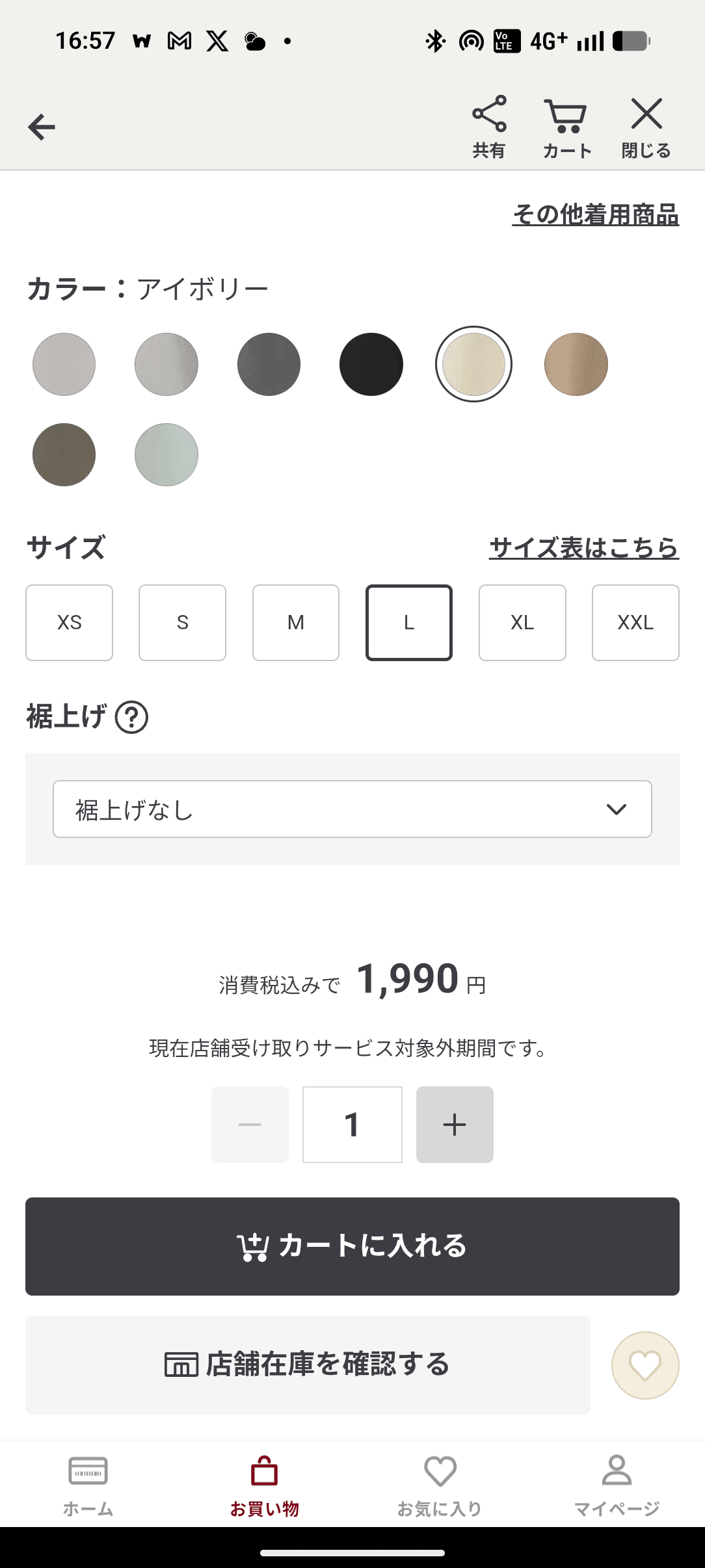Screen dimensions: 705x1568
Task: Tap the heart favorite button beside stock check
Action: pos(645,1365)
